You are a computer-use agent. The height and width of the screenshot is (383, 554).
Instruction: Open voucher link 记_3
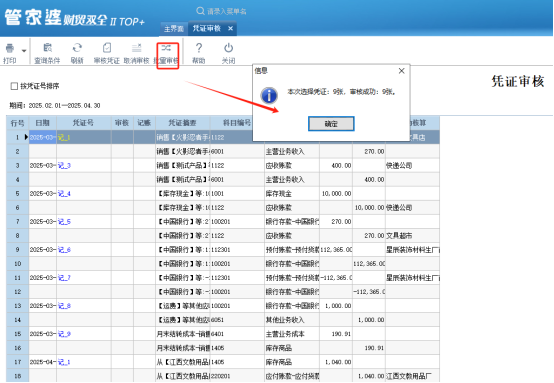click(x=64, y=165)
